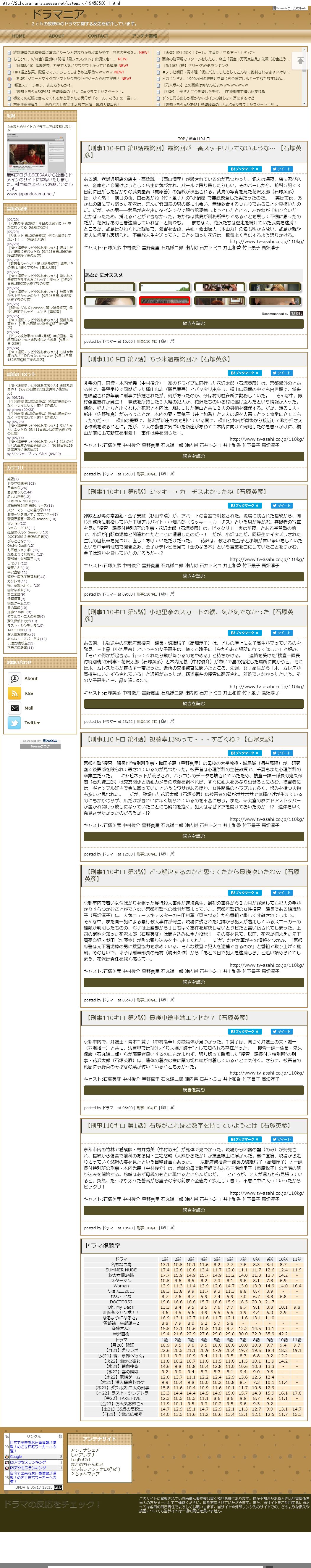This screenshot has width=311, height=1568.
Task: Click the Mail envelope icon
Action: [x=14, y=708]
